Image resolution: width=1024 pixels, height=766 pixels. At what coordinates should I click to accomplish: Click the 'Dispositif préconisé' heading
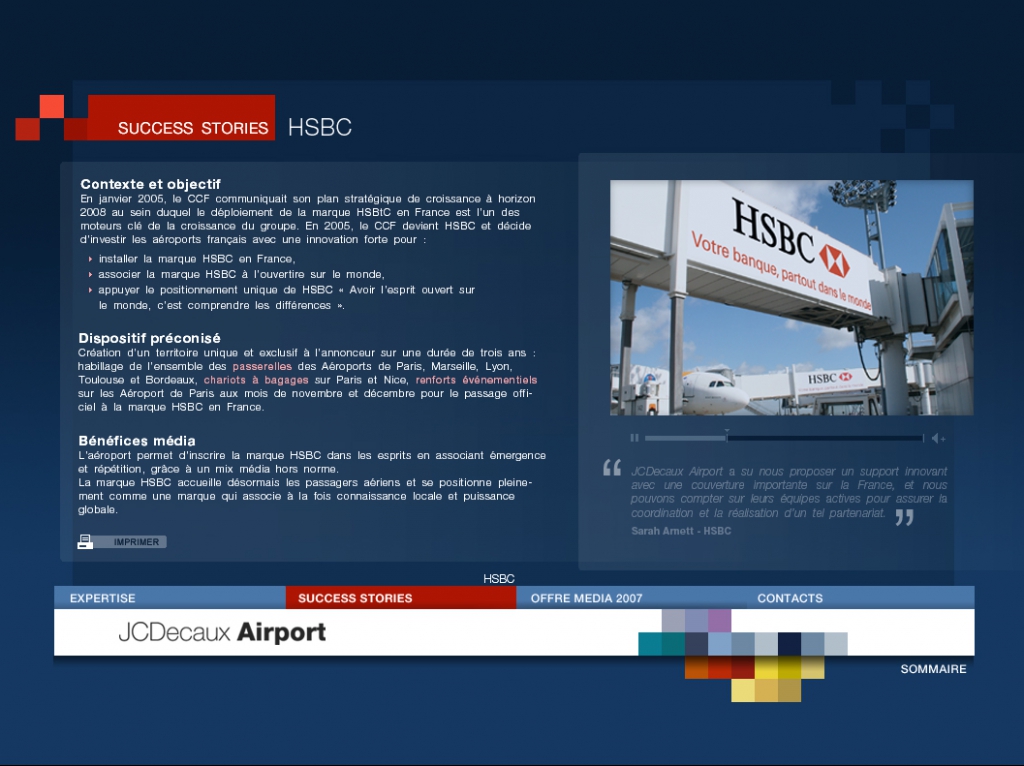click(150, 338)
